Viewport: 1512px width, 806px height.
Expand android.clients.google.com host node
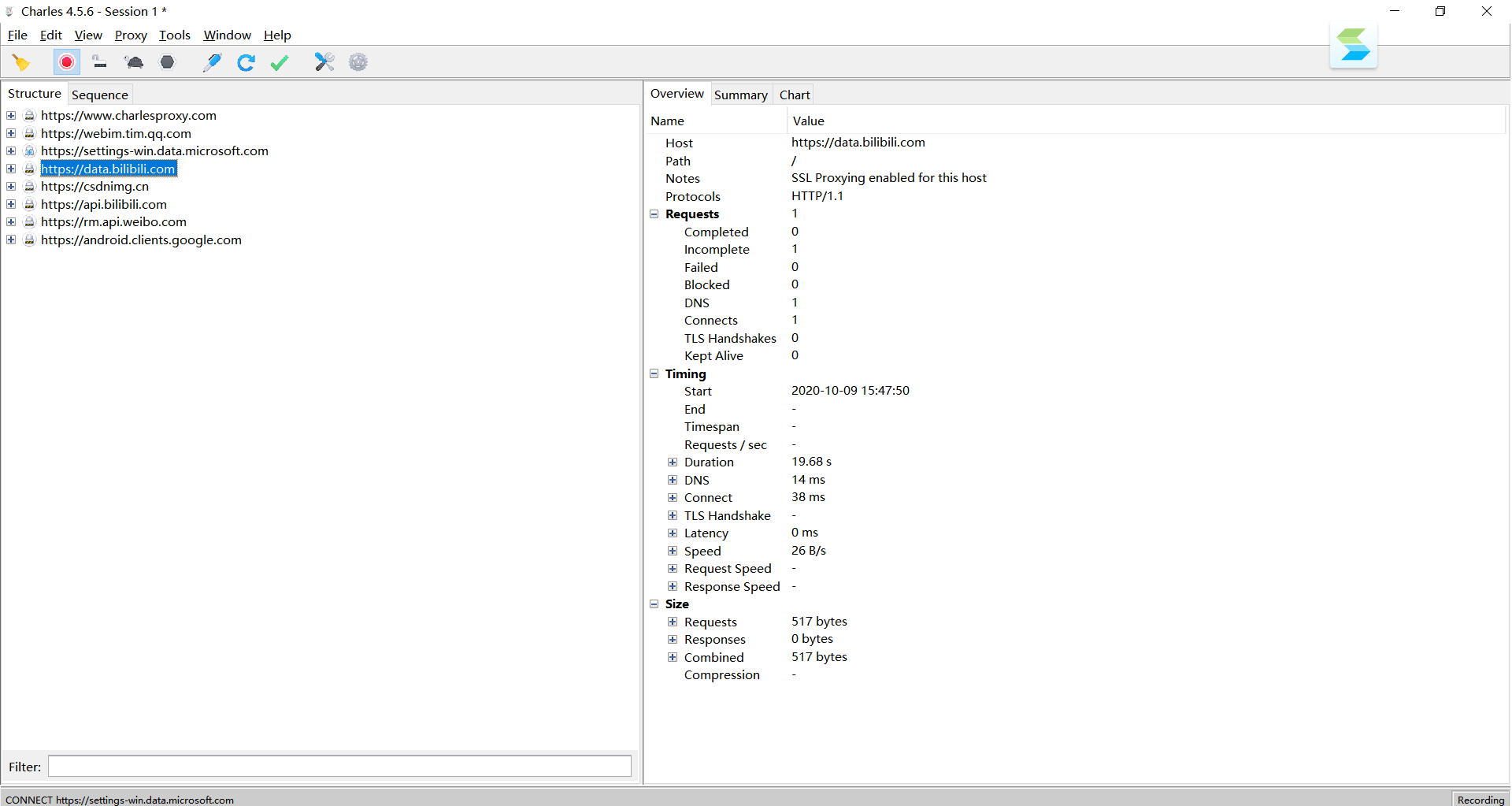coord(11,240)
